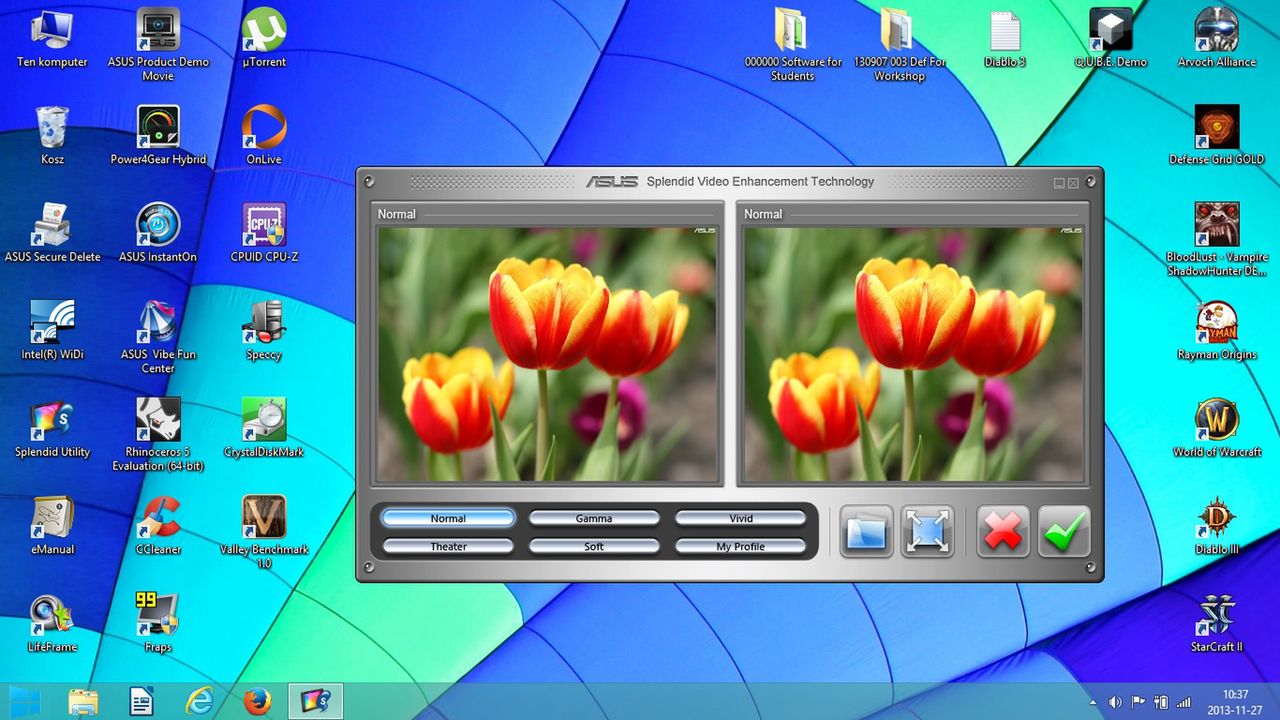Click the right tulip preview image
The width and height of the screenshot is (1280, 720).
914,354
